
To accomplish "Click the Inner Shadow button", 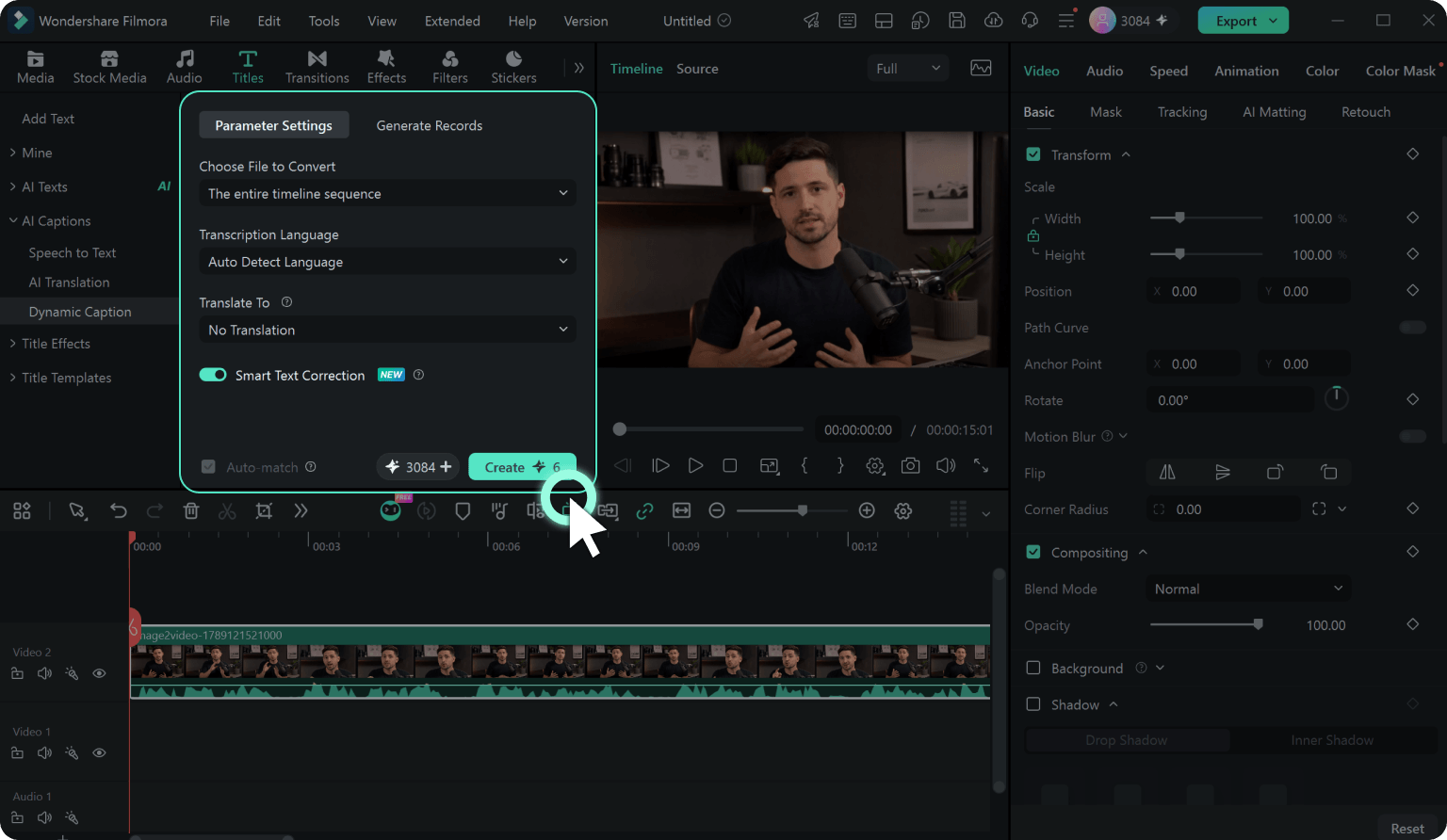I will point(1332,740).
